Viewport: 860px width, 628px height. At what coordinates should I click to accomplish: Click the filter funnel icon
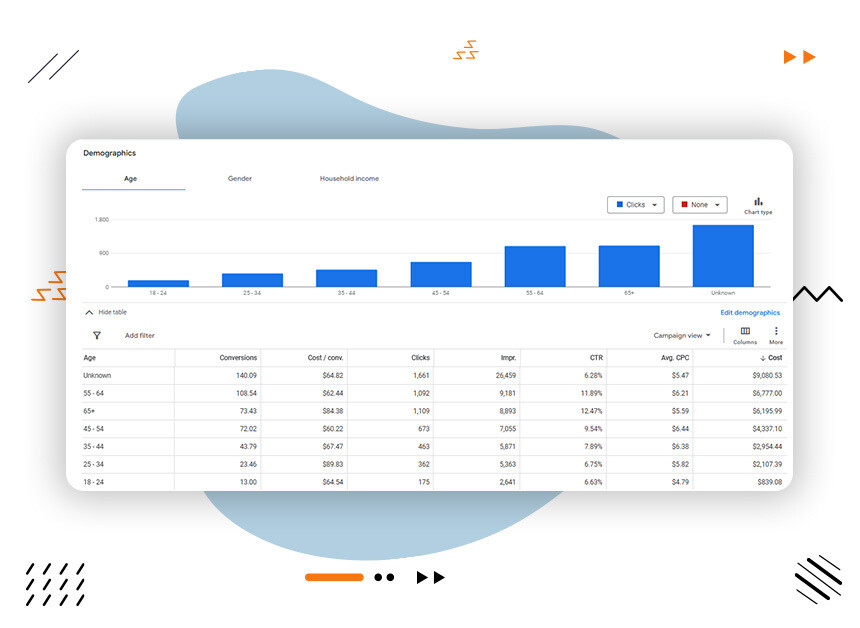click(97, 336)
